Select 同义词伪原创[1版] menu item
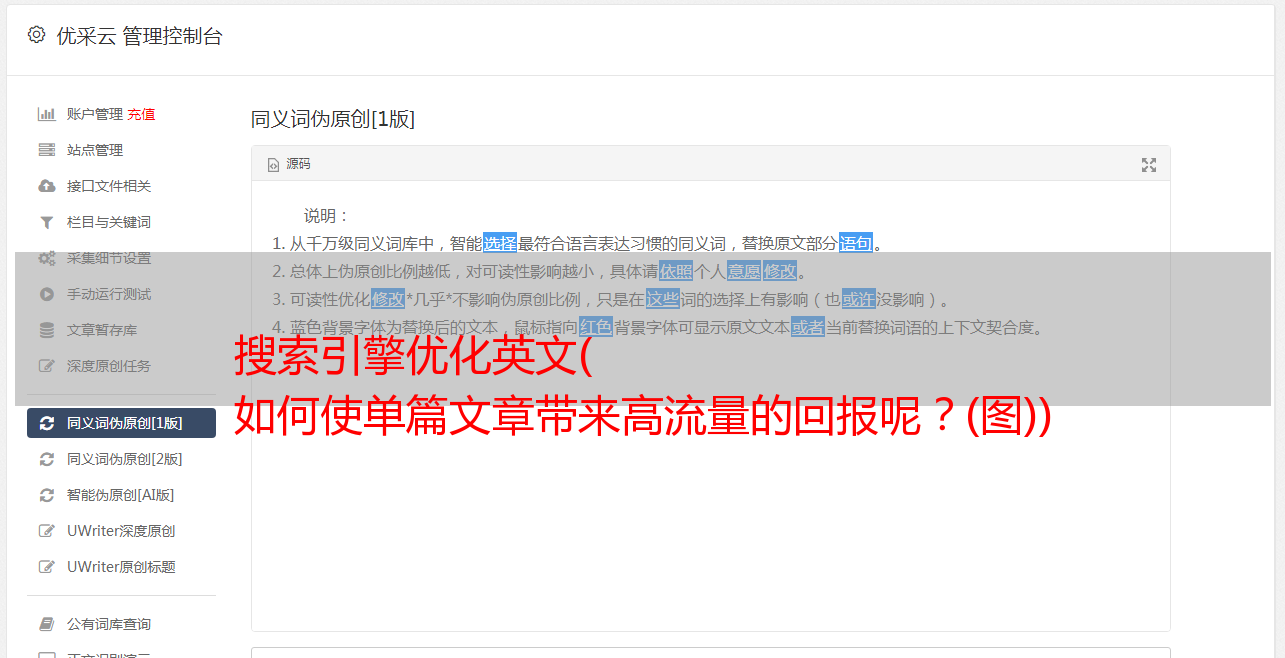1285x658 pixels. (x=121, y=423)
